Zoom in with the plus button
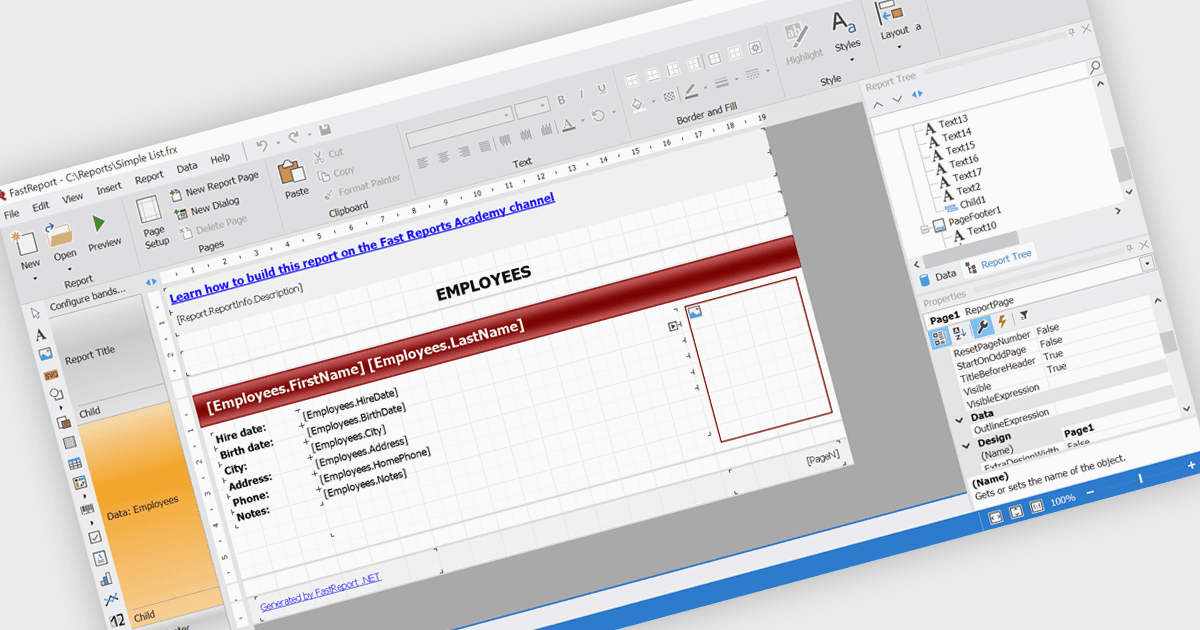Image resolution: width=1200 pixels, height=630 pixels. coord(1191,465)
